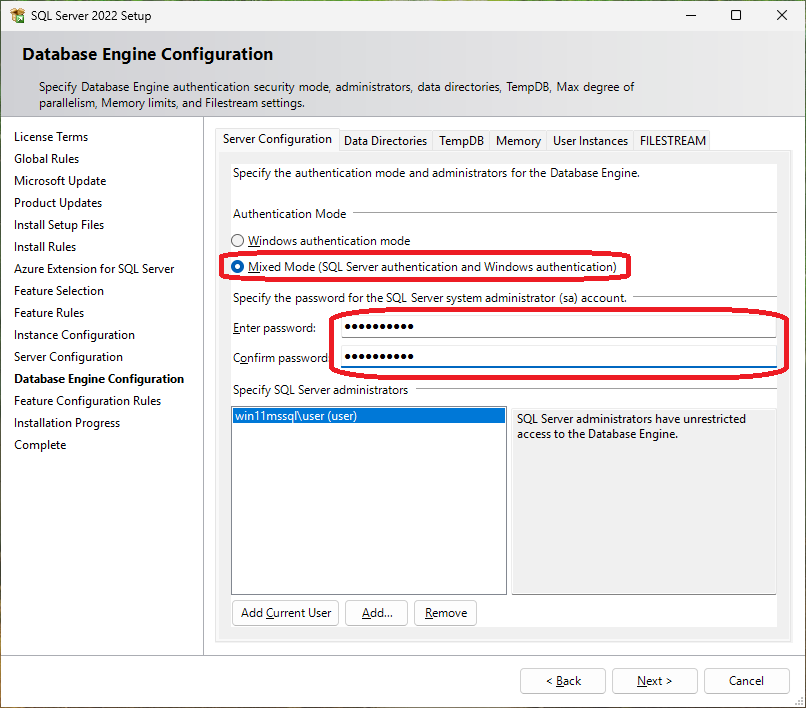The width and height of the screenshot is (806, 708).
Task: Open the TempDB tab
Action: coord(461,141)
